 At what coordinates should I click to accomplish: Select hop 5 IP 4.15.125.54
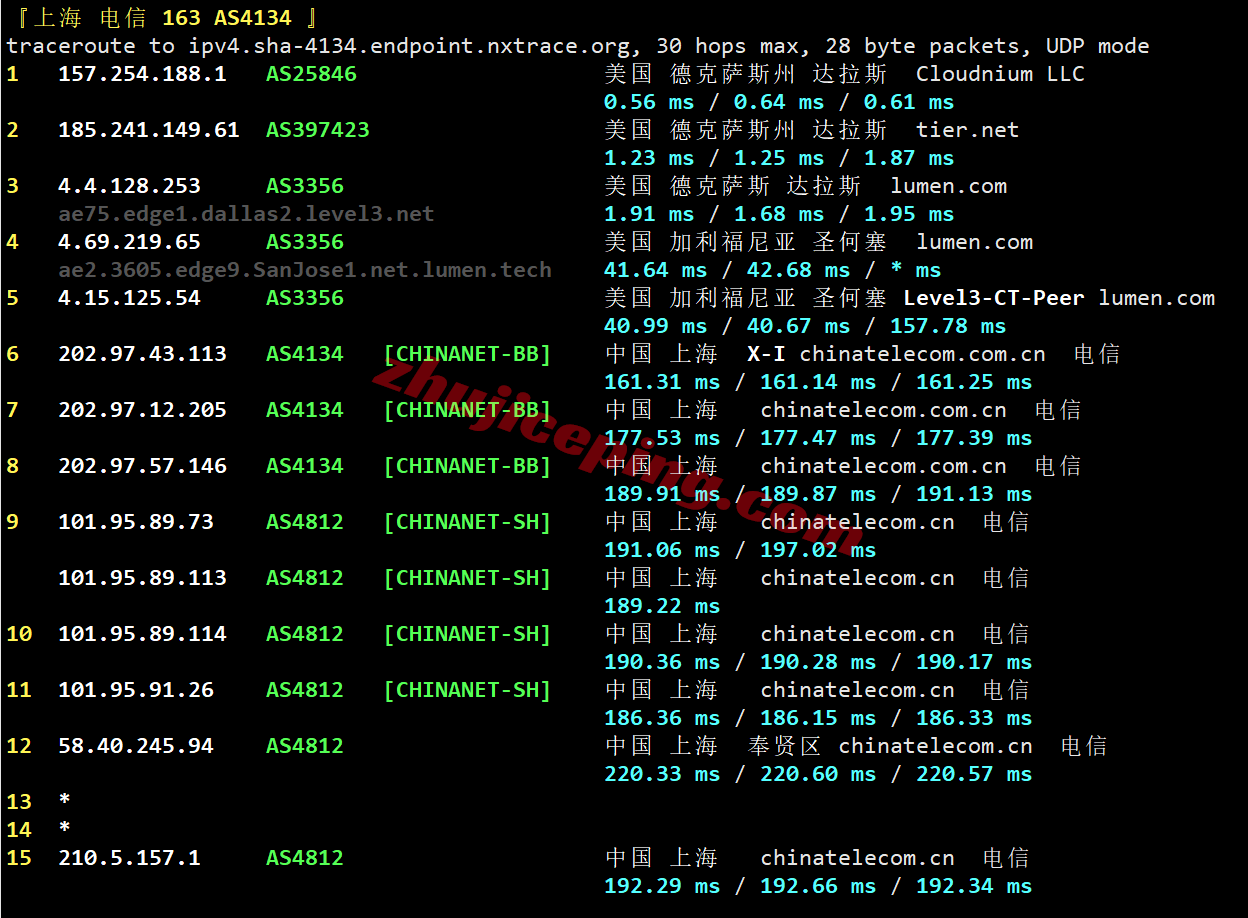click(x=129, y=298)
